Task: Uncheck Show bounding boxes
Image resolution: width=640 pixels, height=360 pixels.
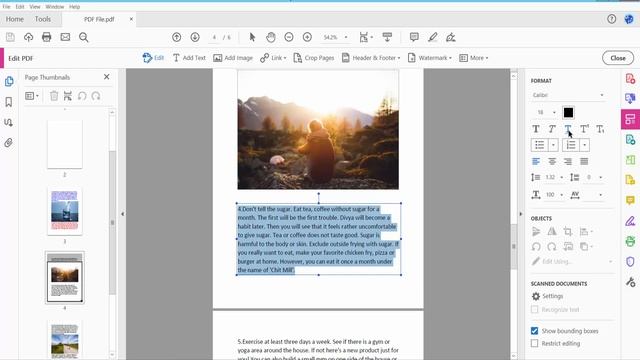Action: (535, 331)
